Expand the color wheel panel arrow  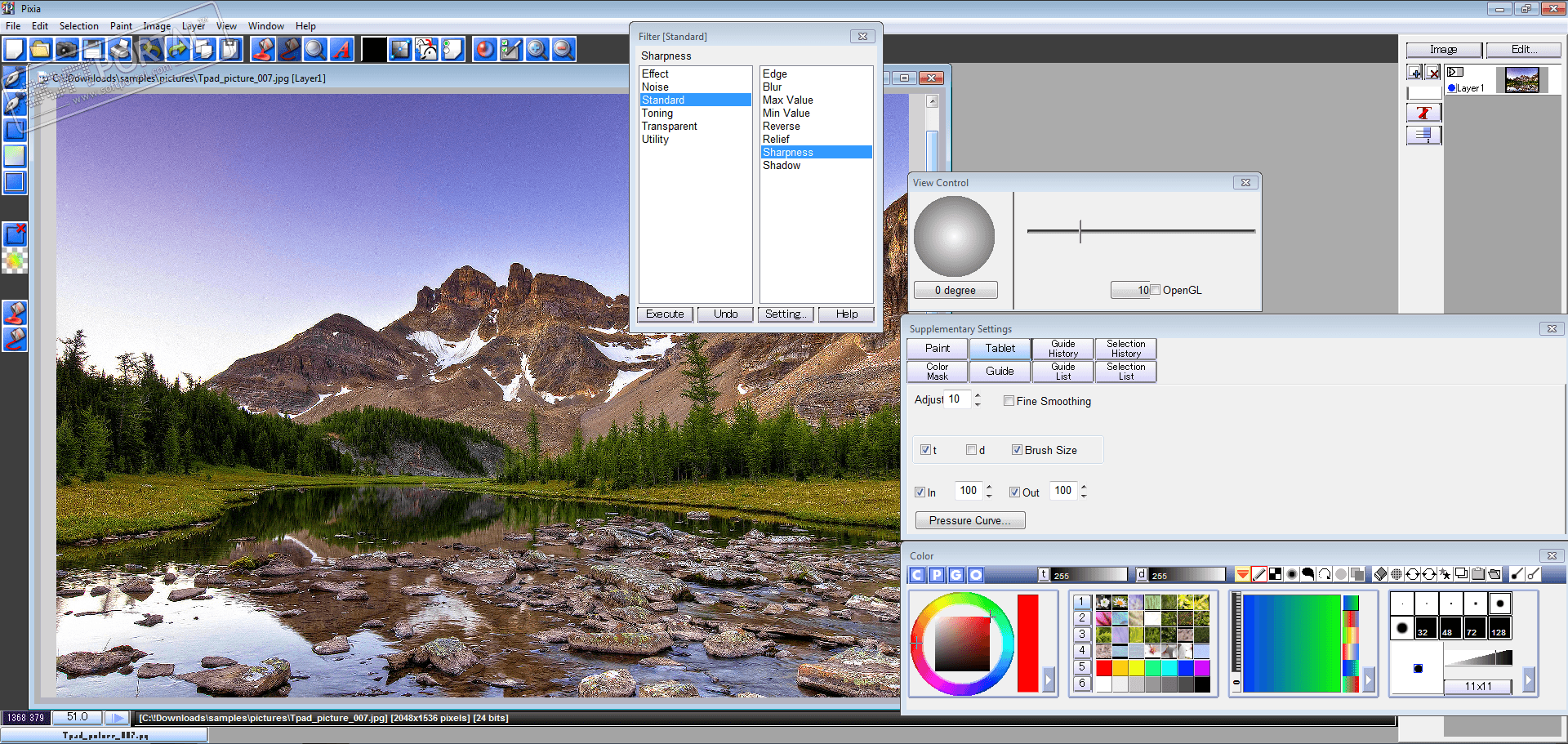(1049, 679)
